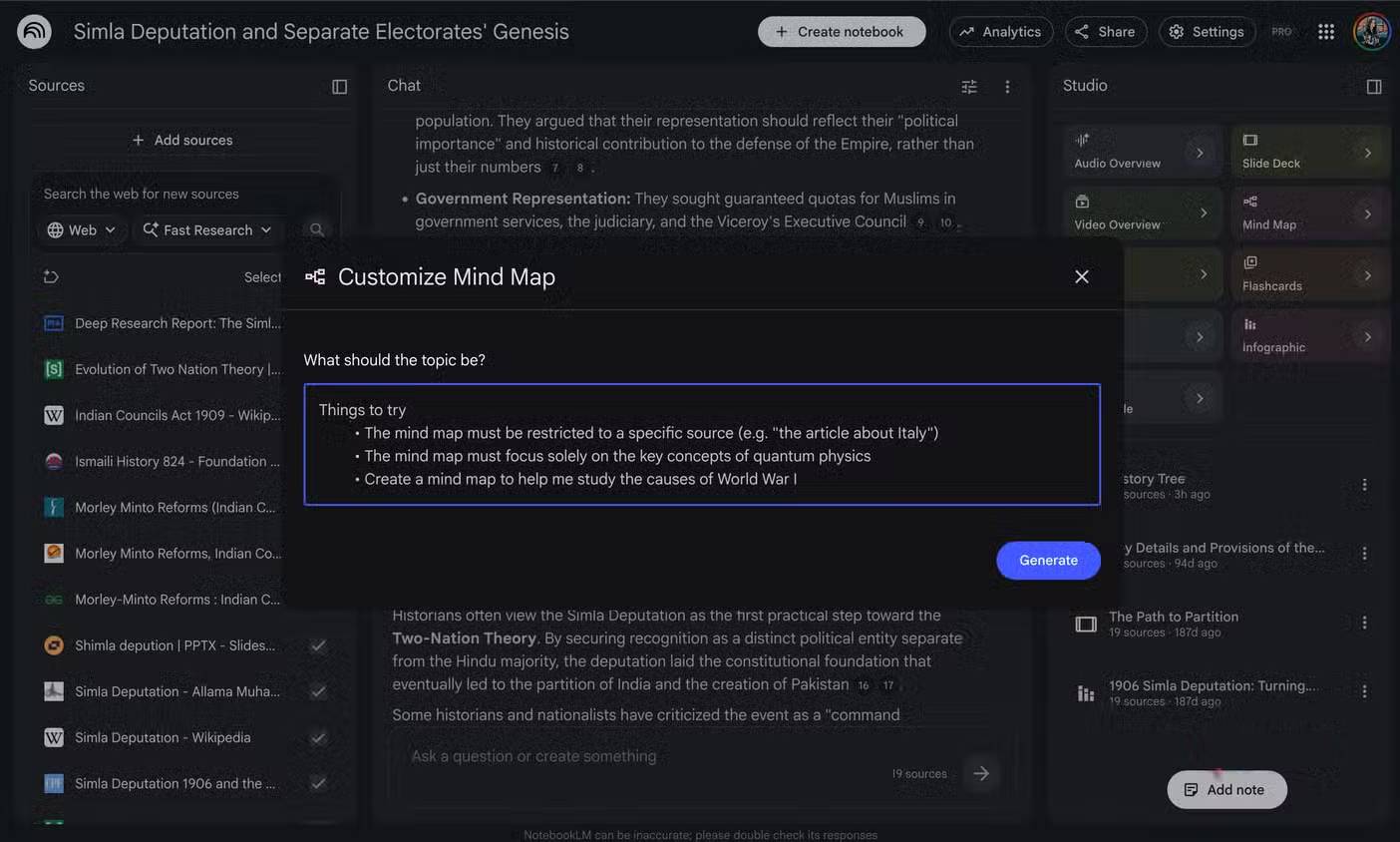The height and width of the screenshot is (842, 1400).
Task: Click the 1906 Simla Deputation infographic icon
Action: (x=1086, y=692)
